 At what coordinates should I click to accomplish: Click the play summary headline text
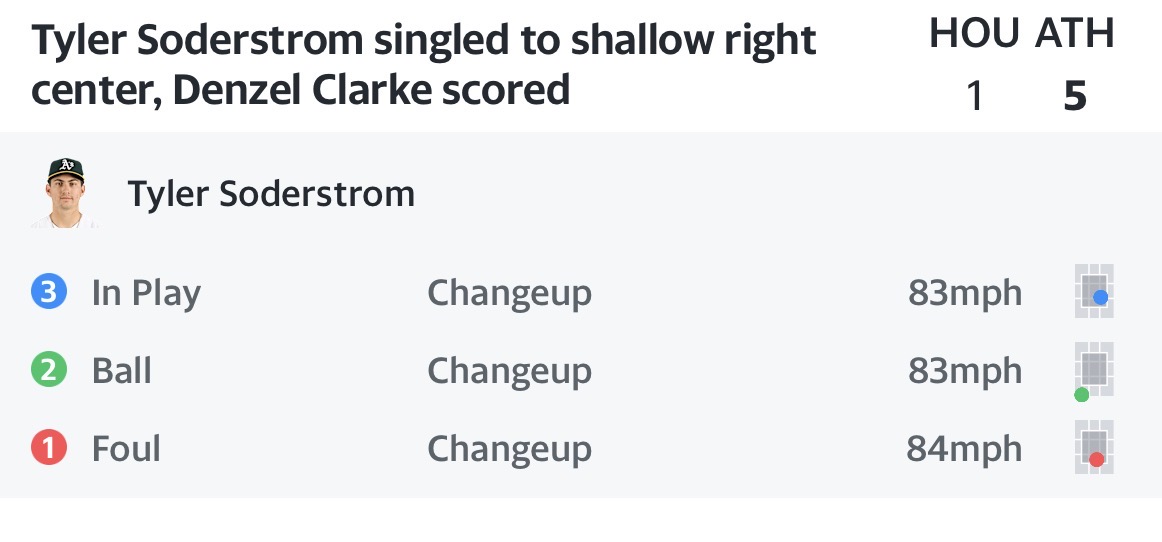click(423, 65)
